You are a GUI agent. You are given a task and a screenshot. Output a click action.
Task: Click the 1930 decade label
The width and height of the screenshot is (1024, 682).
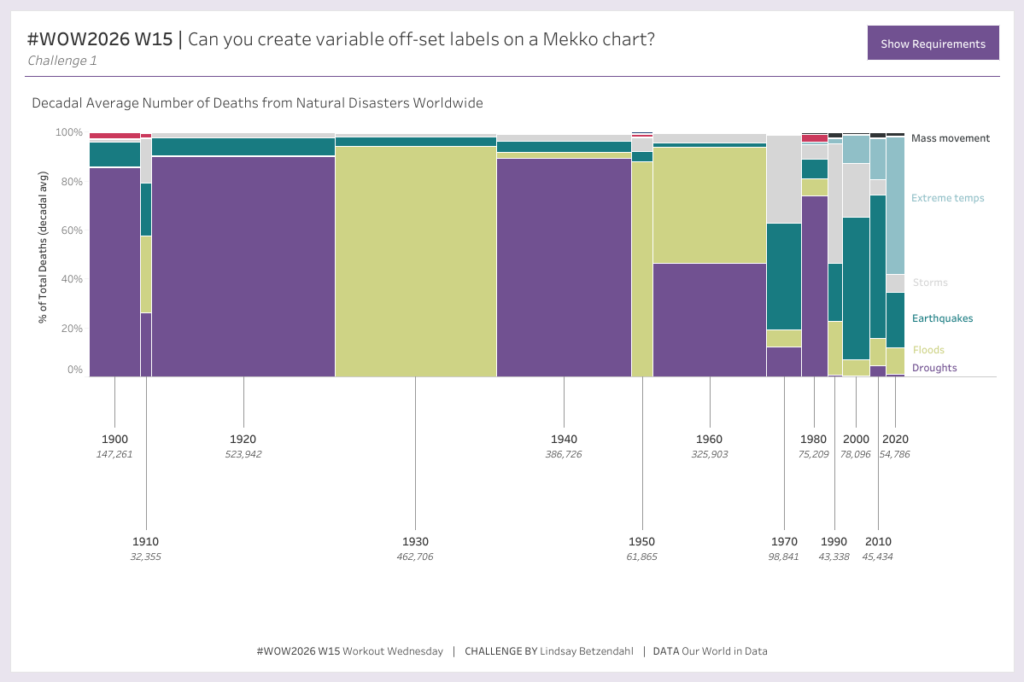415,541
